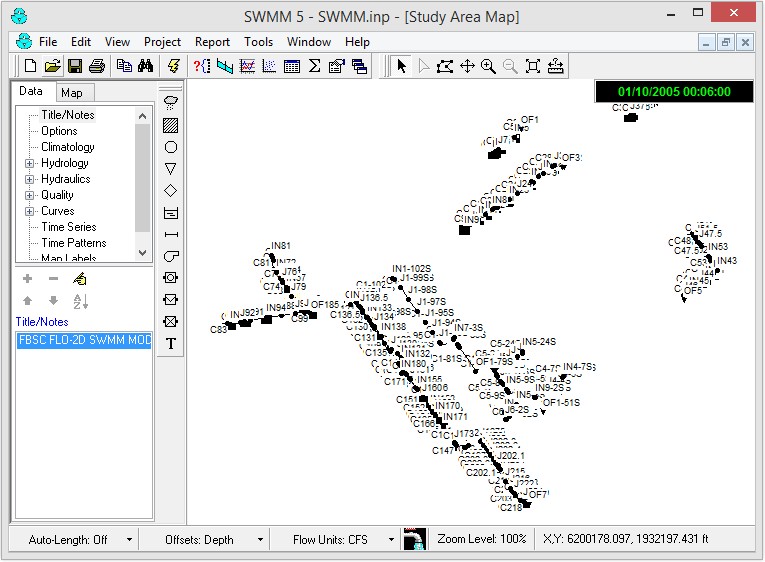
Task: Pick the Outfall node triangle tool
Action: (x=171, y=169)
